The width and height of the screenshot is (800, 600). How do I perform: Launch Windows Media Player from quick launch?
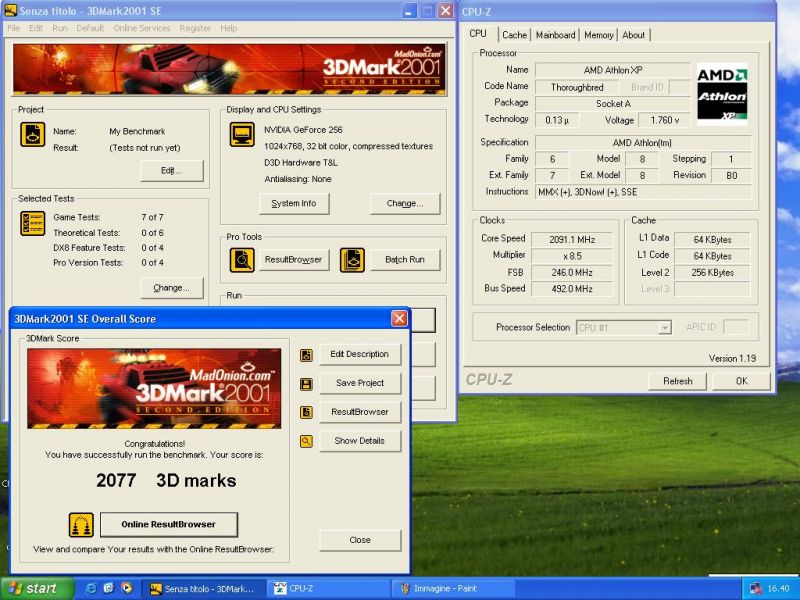coord(127,588)
